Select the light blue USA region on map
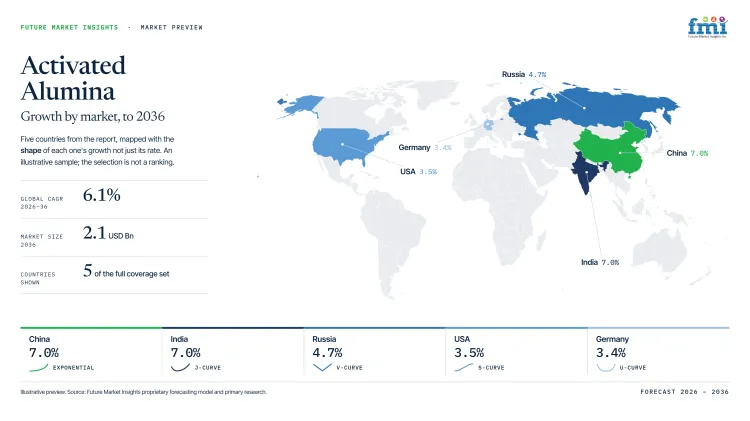 [345, 145]
